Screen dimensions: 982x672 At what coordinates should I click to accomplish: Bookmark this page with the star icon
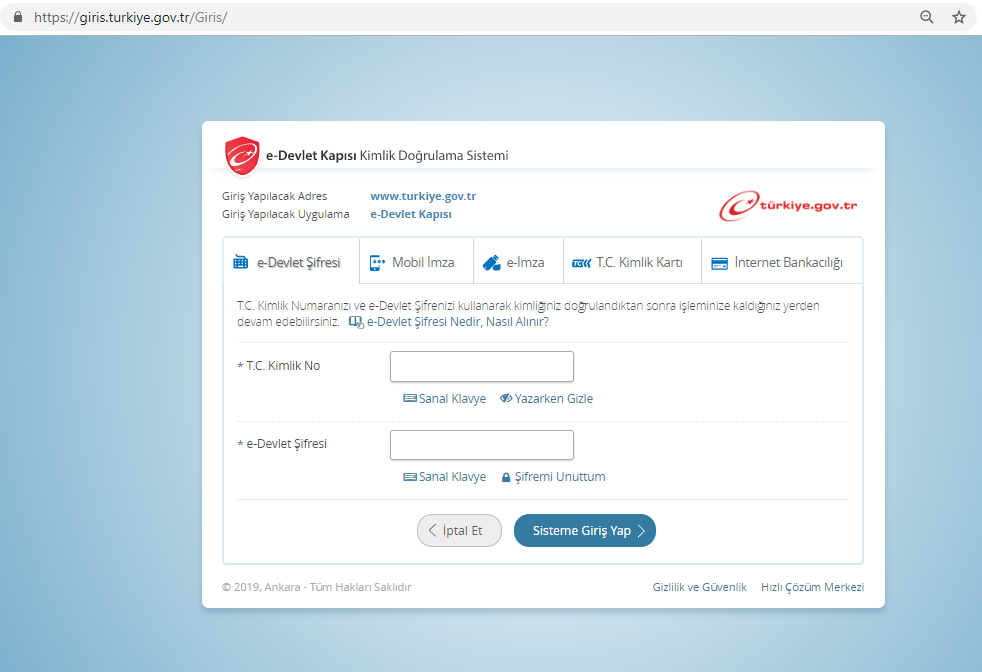point(959,17)
